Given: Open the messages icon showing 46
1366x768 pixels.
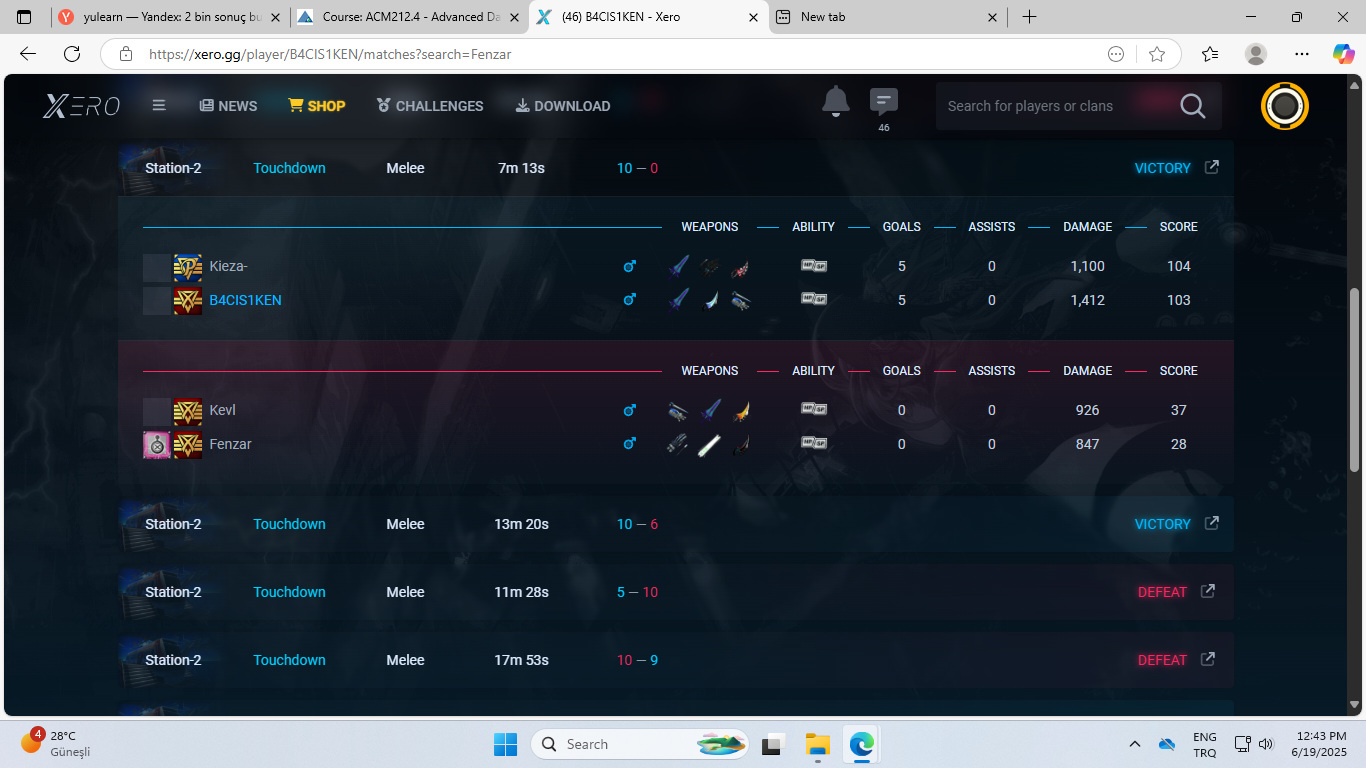Looking at the screenshot, I should 883,102.
